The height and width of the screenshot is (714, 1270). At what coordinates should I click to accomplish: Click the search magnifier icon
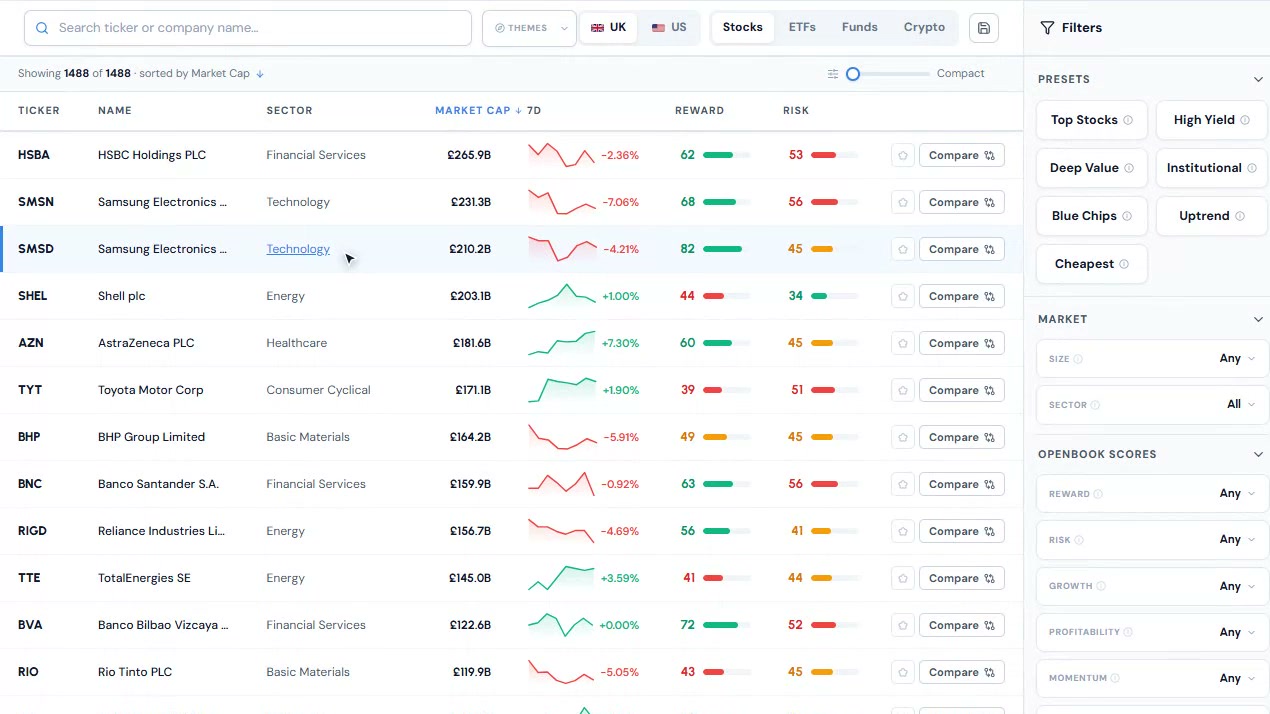point(42,28)
